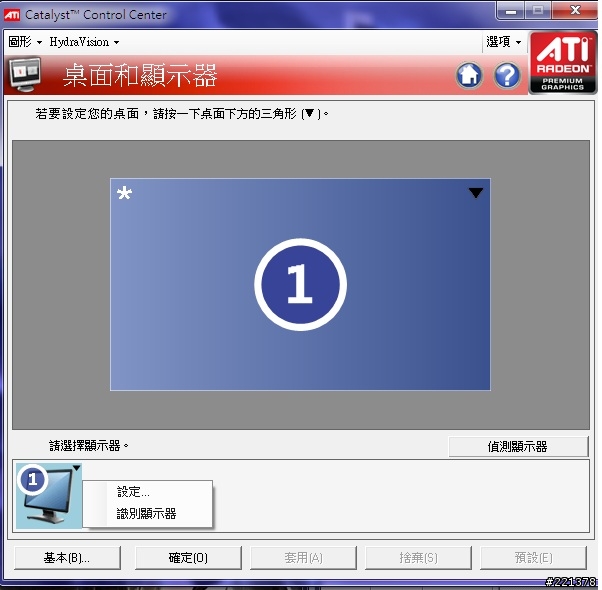Minimize the Catalyst Control Center window

(511, 11)
